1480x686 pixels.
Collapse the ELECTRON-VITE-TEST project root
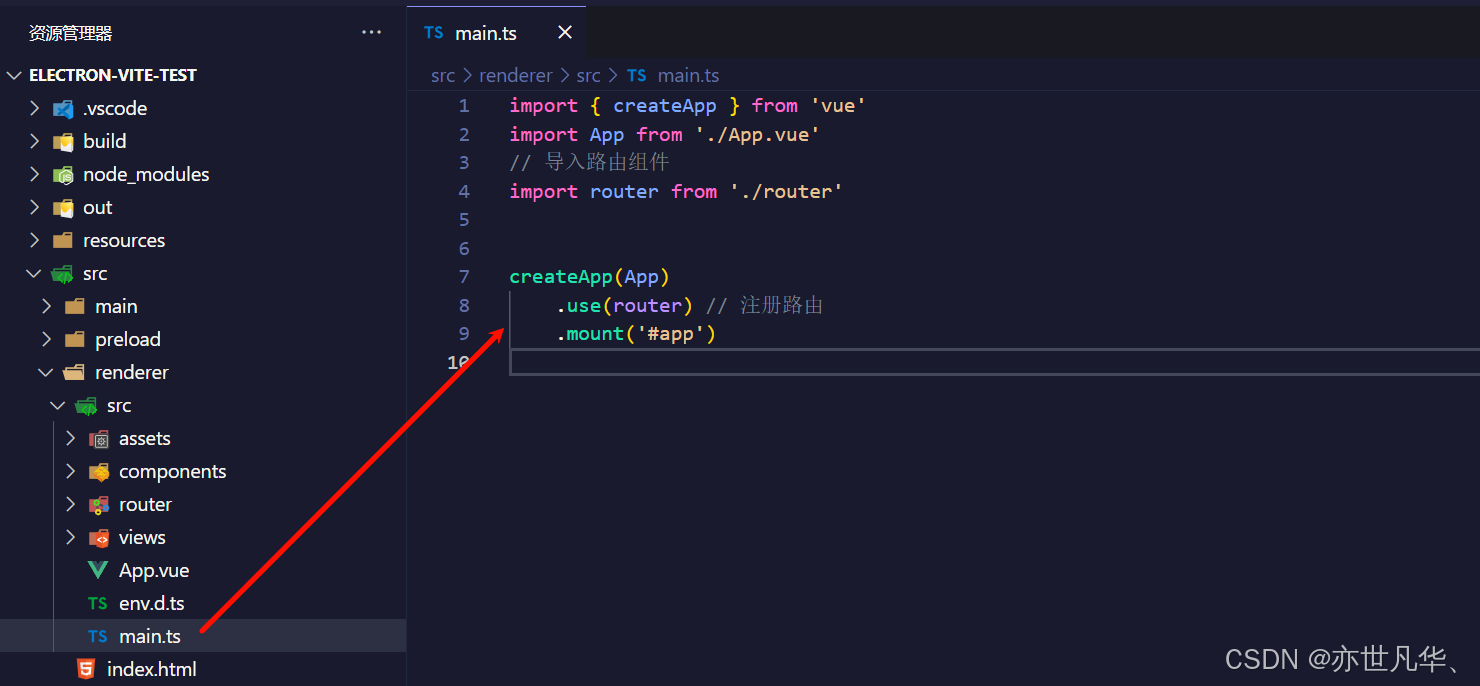(x=14, y=75)
